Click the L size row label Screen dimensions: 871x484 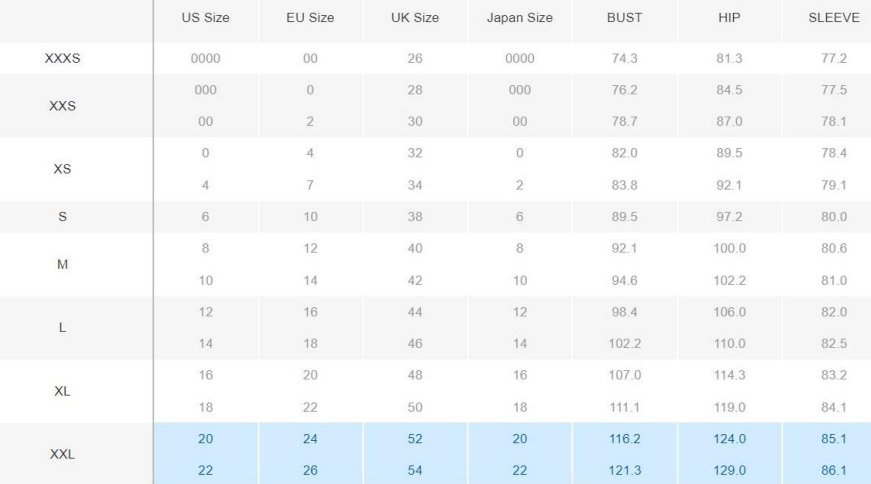coord(62,328)
